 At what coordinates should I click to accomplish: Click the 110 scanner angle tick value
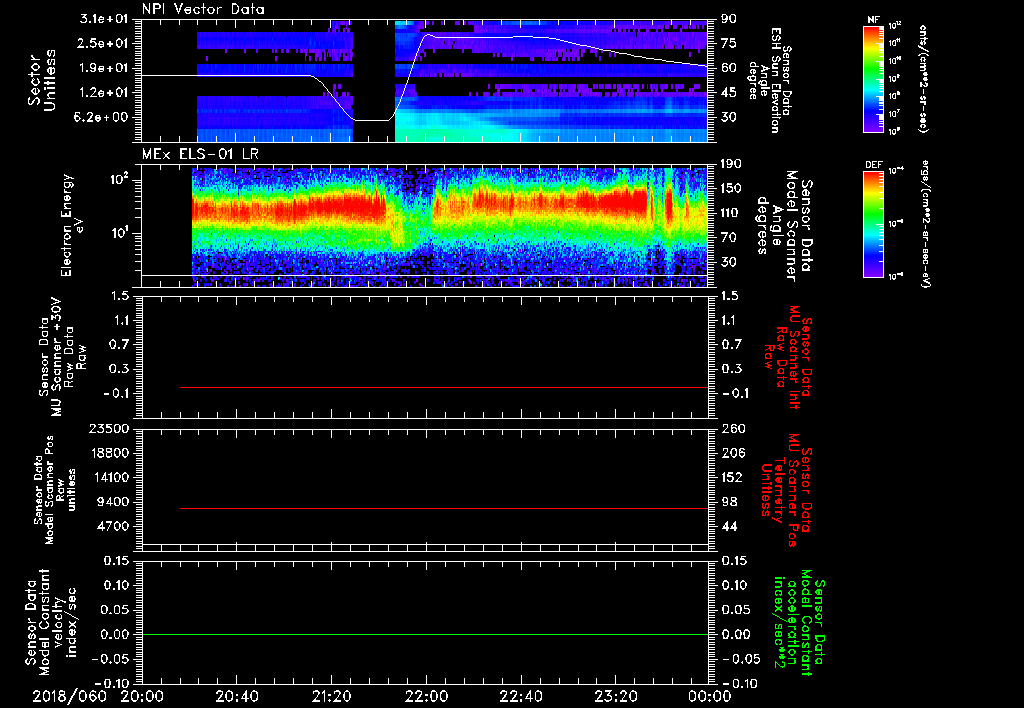click(x=731, y=213)
